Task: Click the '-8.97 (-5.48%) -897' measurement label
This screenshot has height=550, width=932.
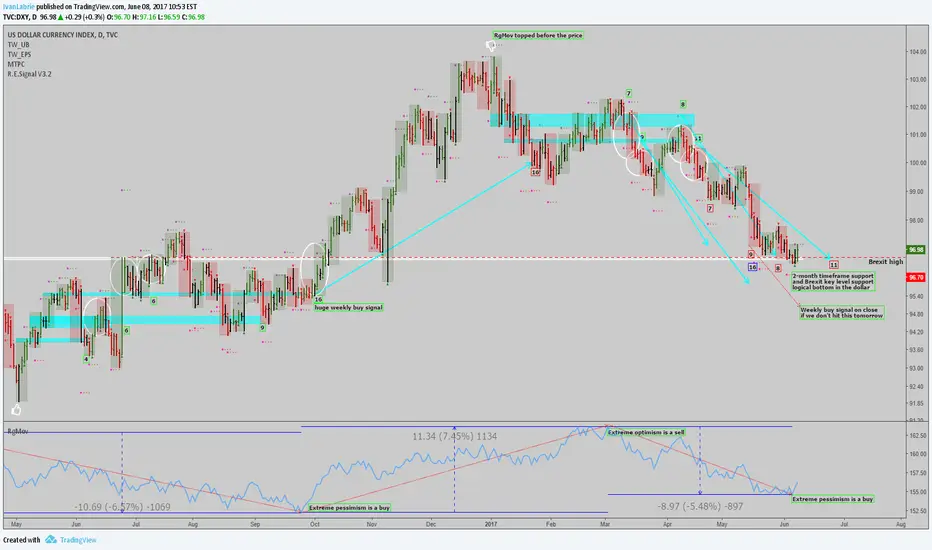Action: 700,507
